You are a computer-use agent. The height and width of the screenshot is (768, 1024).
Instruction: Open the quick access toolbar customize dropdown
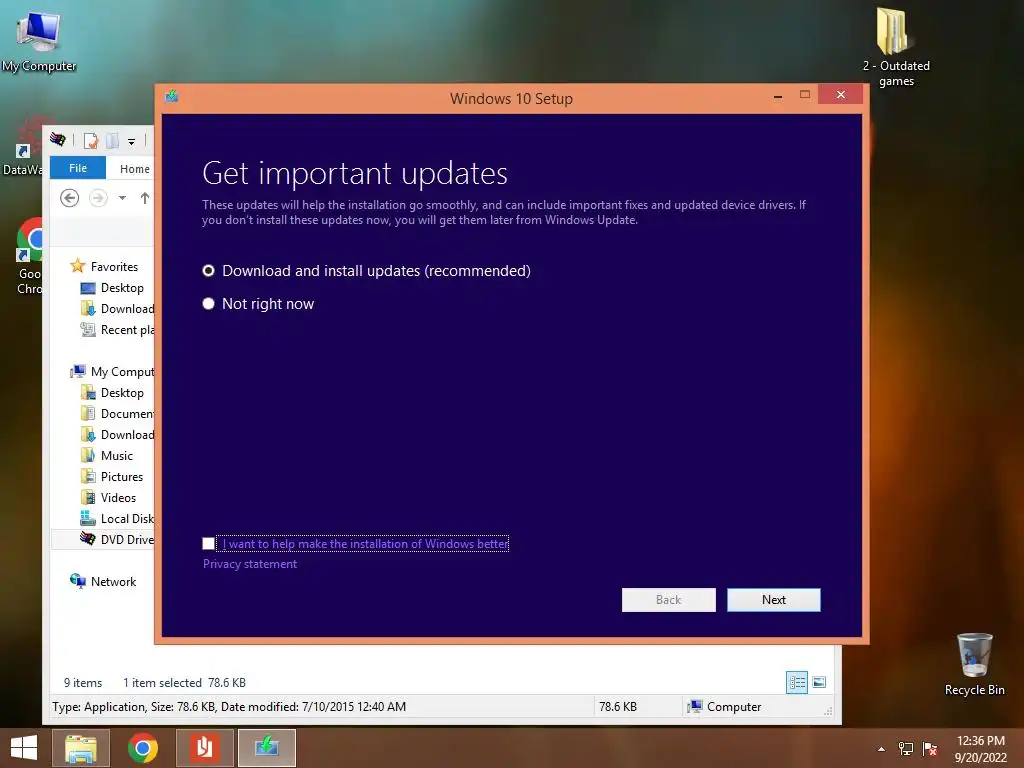click(x=131, y=141)
